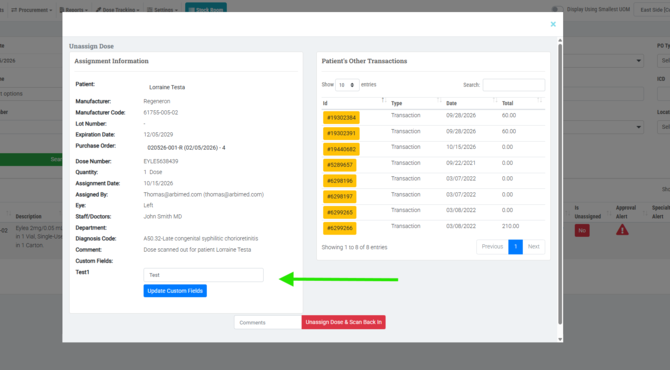The height and width of the screenshot is (370, 670).
Task: Open transaction #5289657
Action: (x=340, y=165)
